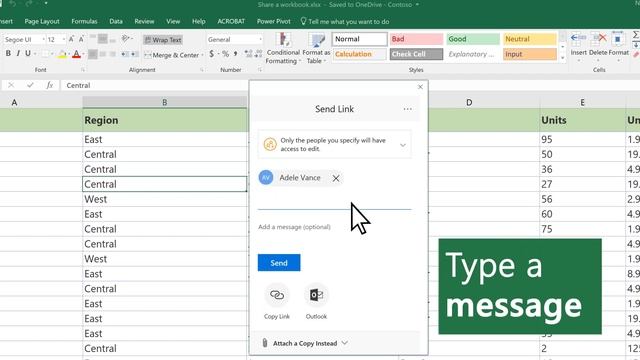Expand Attach a Copy Instead
Viewport: 640px width, 360px height.
click(x=305, y=343)
